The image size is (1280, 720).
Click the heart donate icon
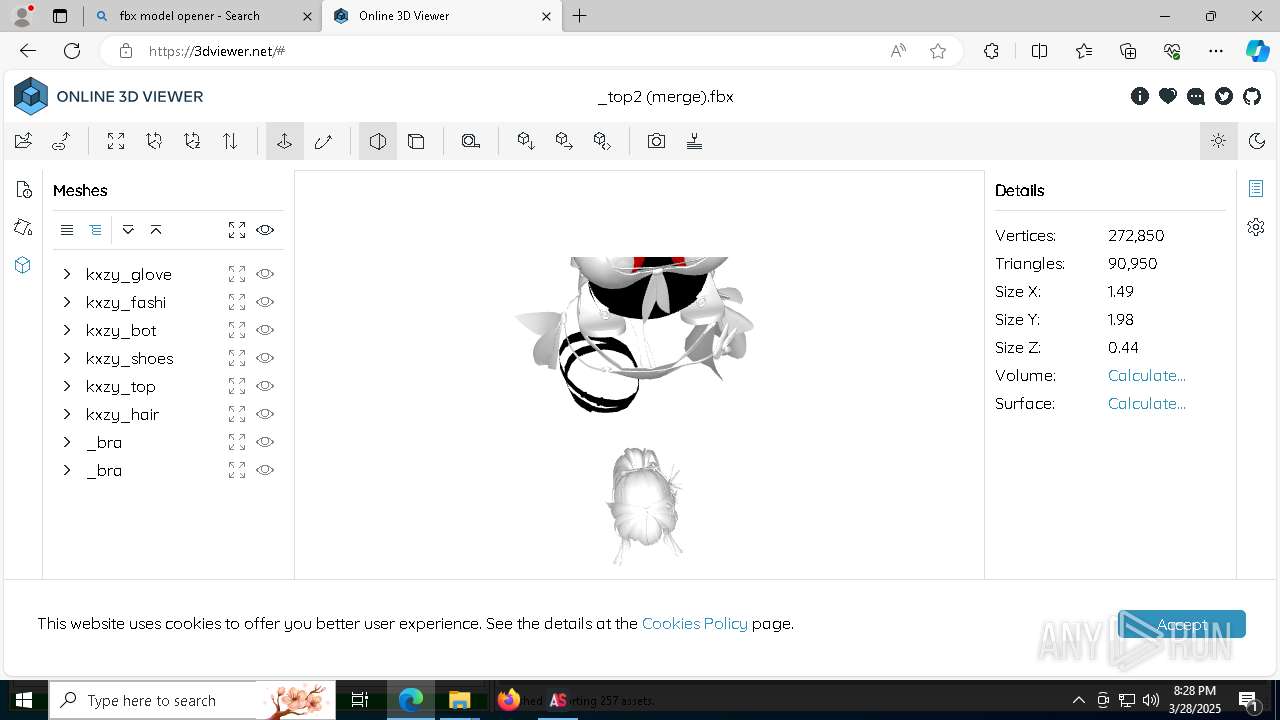pos(1168,96)
